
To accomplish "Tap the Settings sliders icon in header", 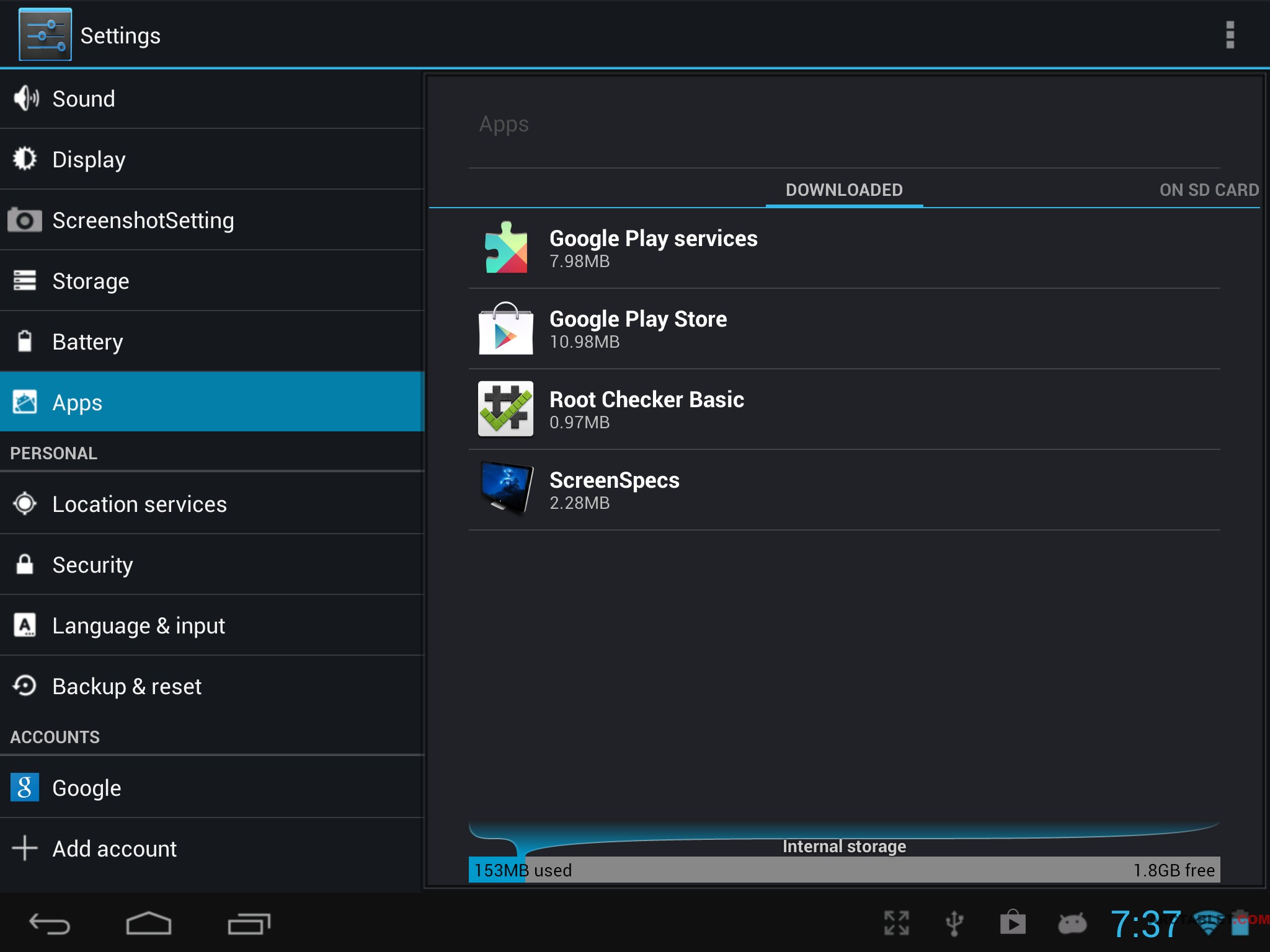I will [45, 35].
